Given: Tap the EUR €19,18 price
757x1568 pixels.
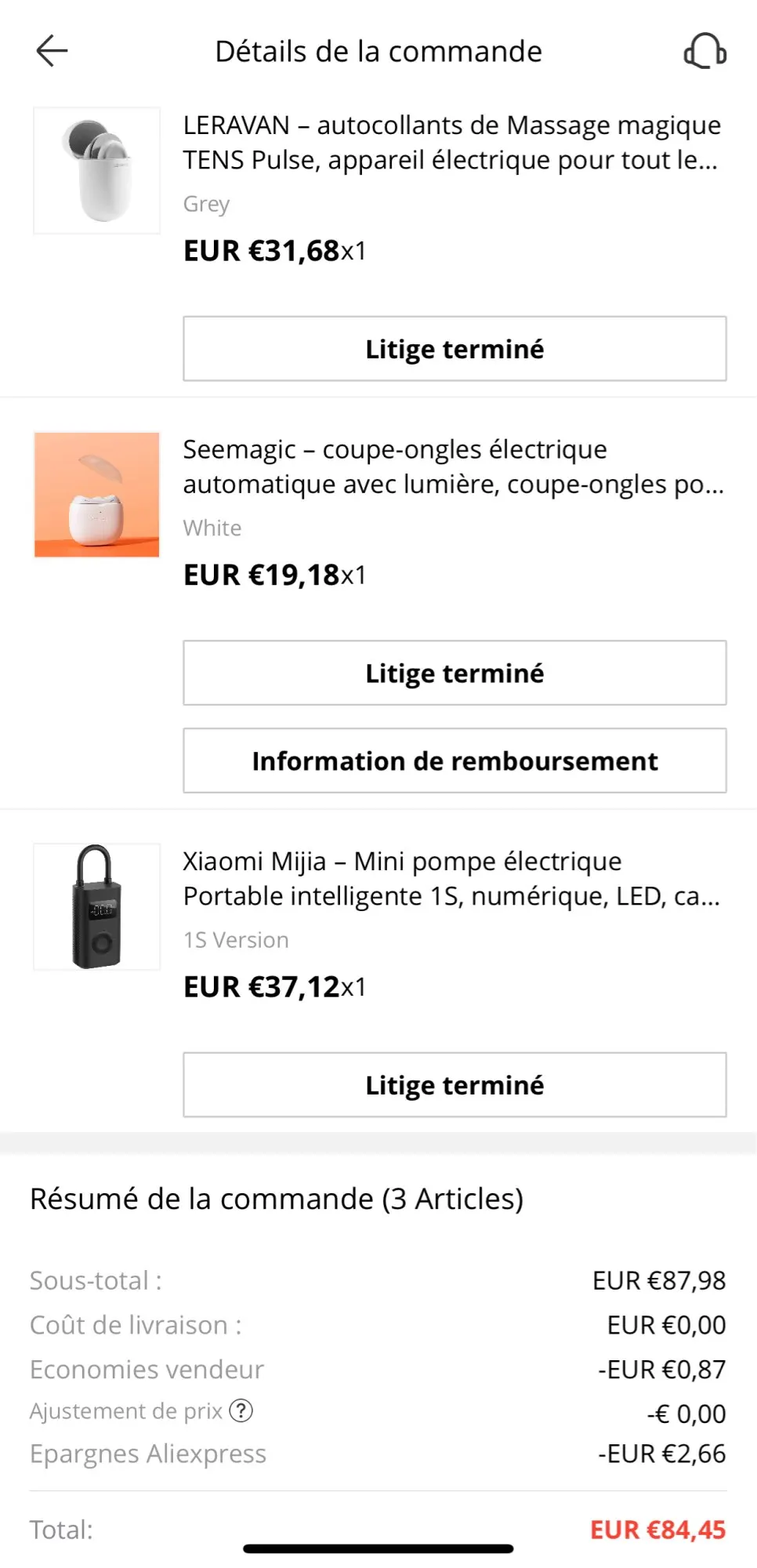Looking at the screenshot, I should coord(262,575).
